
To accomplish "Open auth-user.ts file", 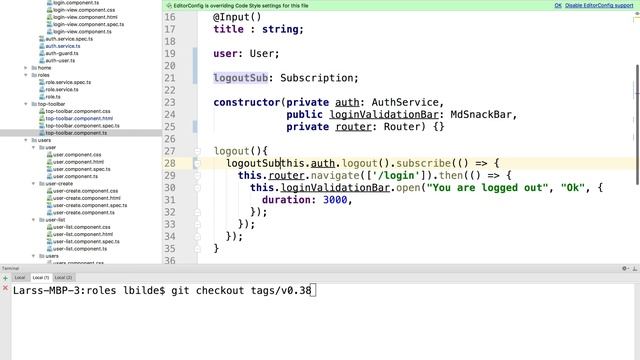I will pyautogui.click(x=57, y=60).
